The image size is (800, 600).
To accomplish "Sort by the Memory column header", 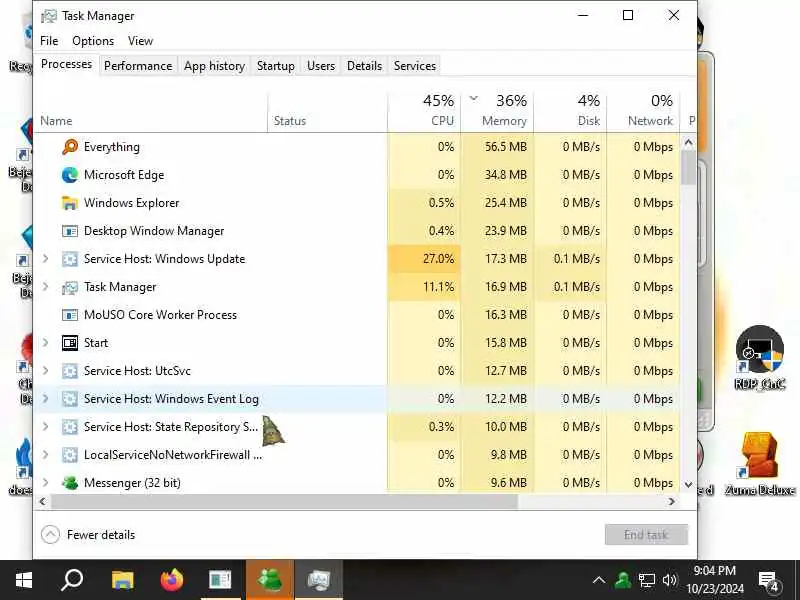I will [x=497, y=111].
